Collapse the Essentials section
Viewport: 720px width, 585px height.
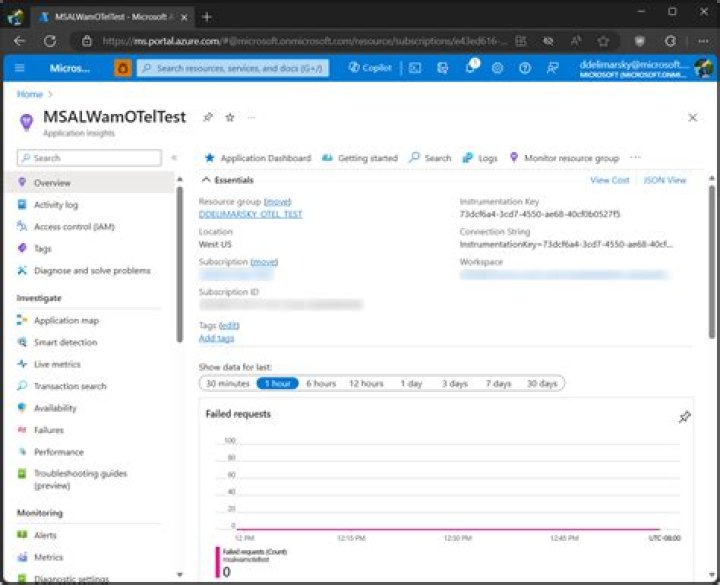pos(207,180)
